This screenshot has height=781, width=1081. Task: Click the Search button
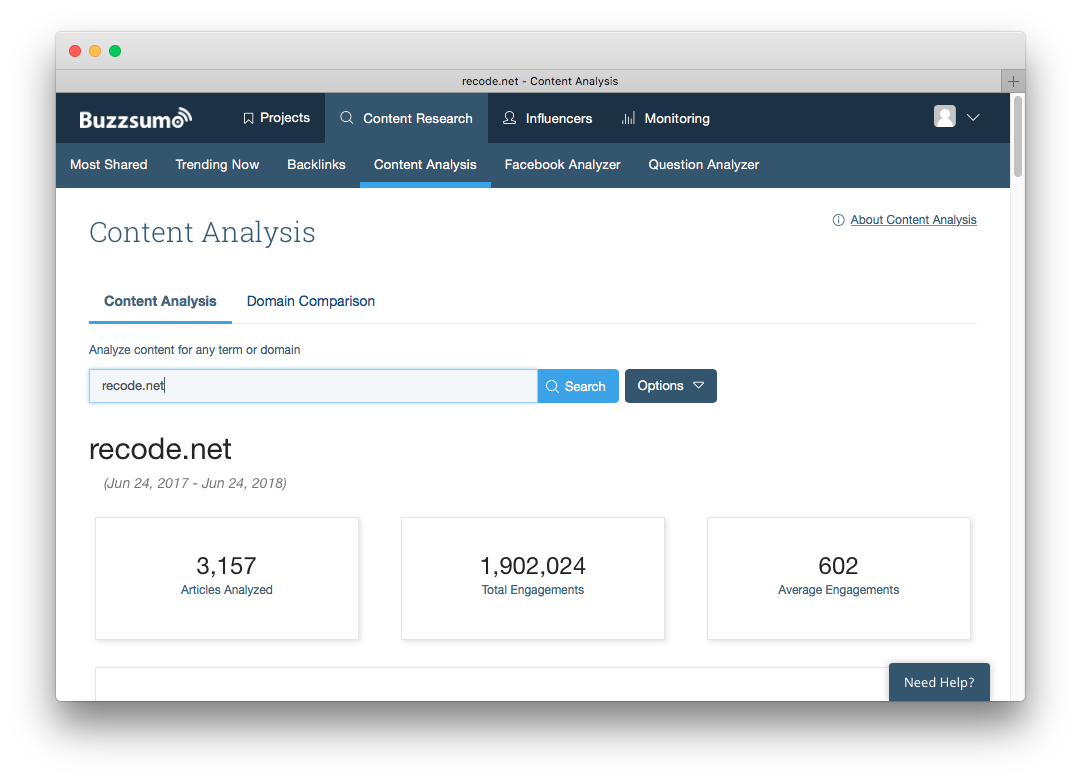tap(578, 386)
